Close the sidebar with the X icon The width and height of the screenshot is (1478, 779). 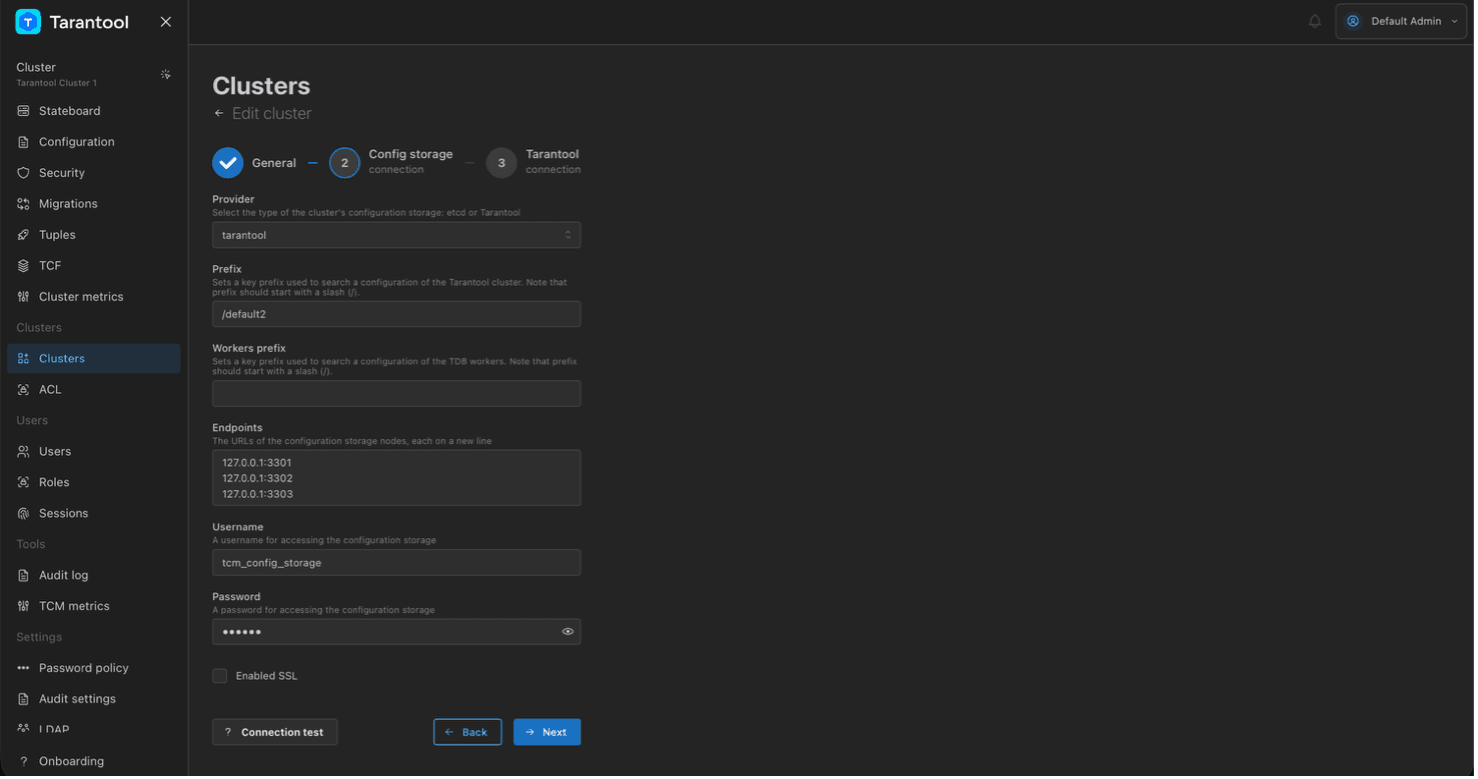(166, 22)
